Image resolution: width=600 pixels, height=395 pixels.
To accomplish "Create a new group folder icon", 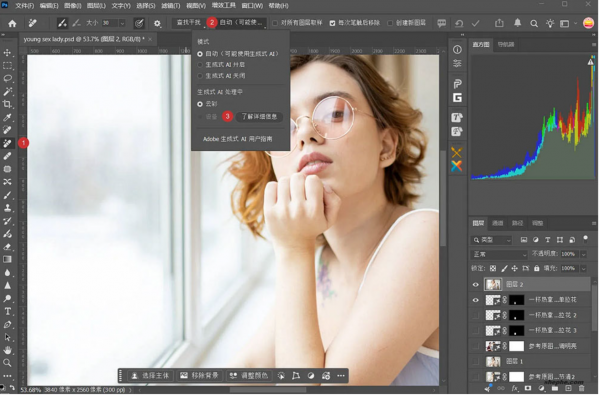I will [554, 388].
